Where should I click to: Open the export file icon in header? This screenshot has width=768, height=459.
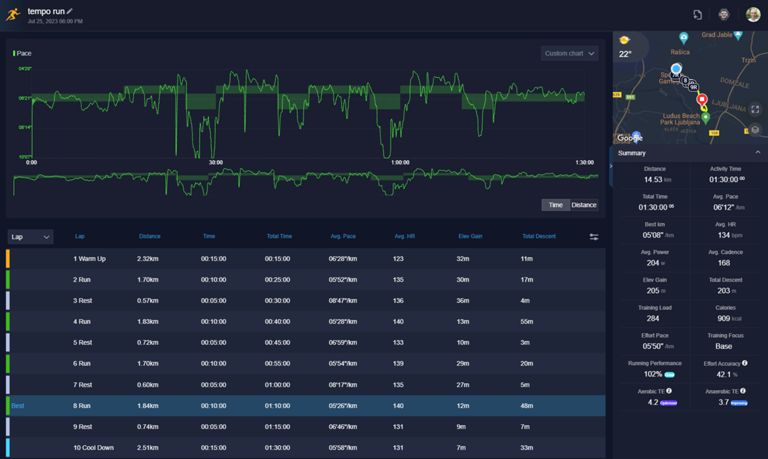pyautogui.click(x=697, y=15)
